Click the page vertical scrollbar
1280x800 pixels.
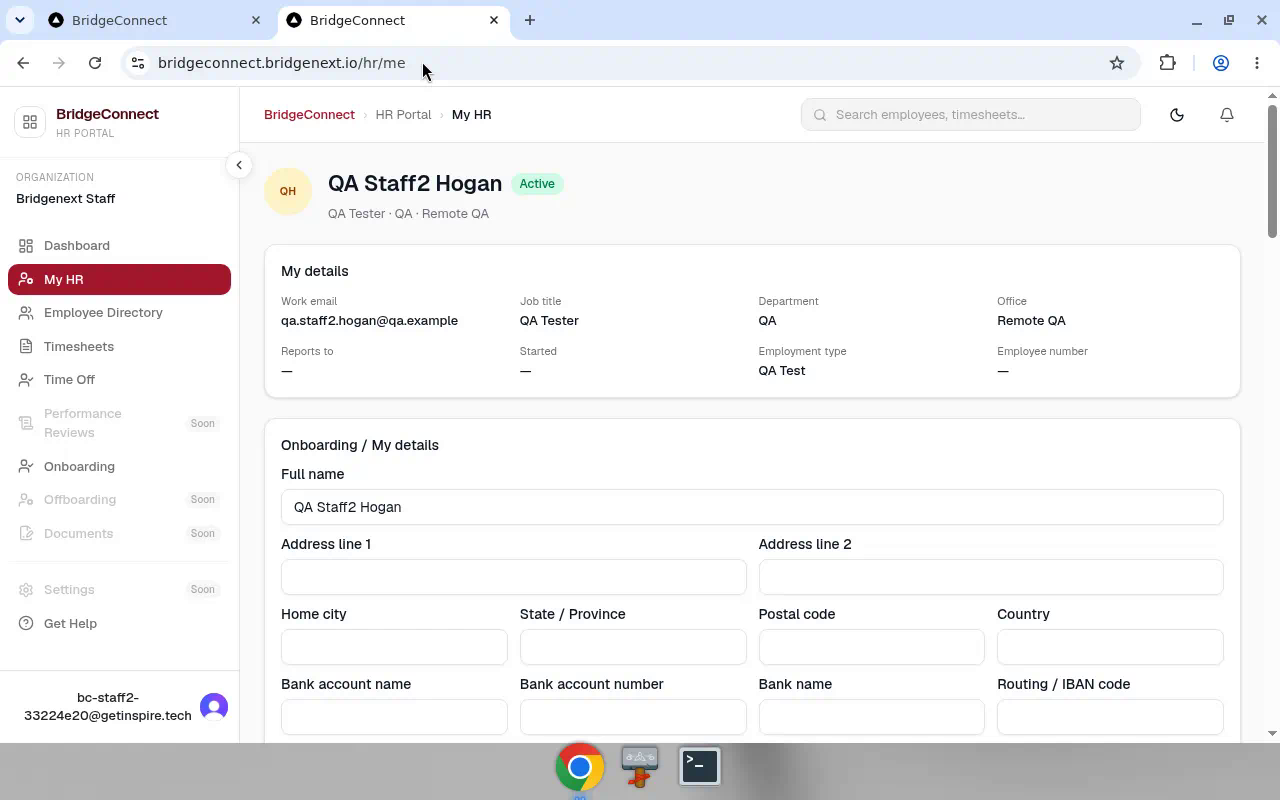[x=1272, y=171]
